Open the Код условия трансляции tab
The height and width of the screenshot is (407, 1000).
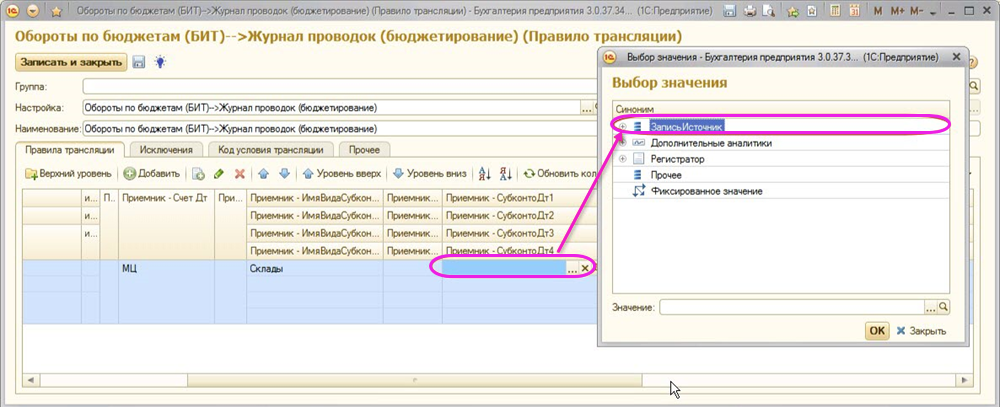[270, 150]
